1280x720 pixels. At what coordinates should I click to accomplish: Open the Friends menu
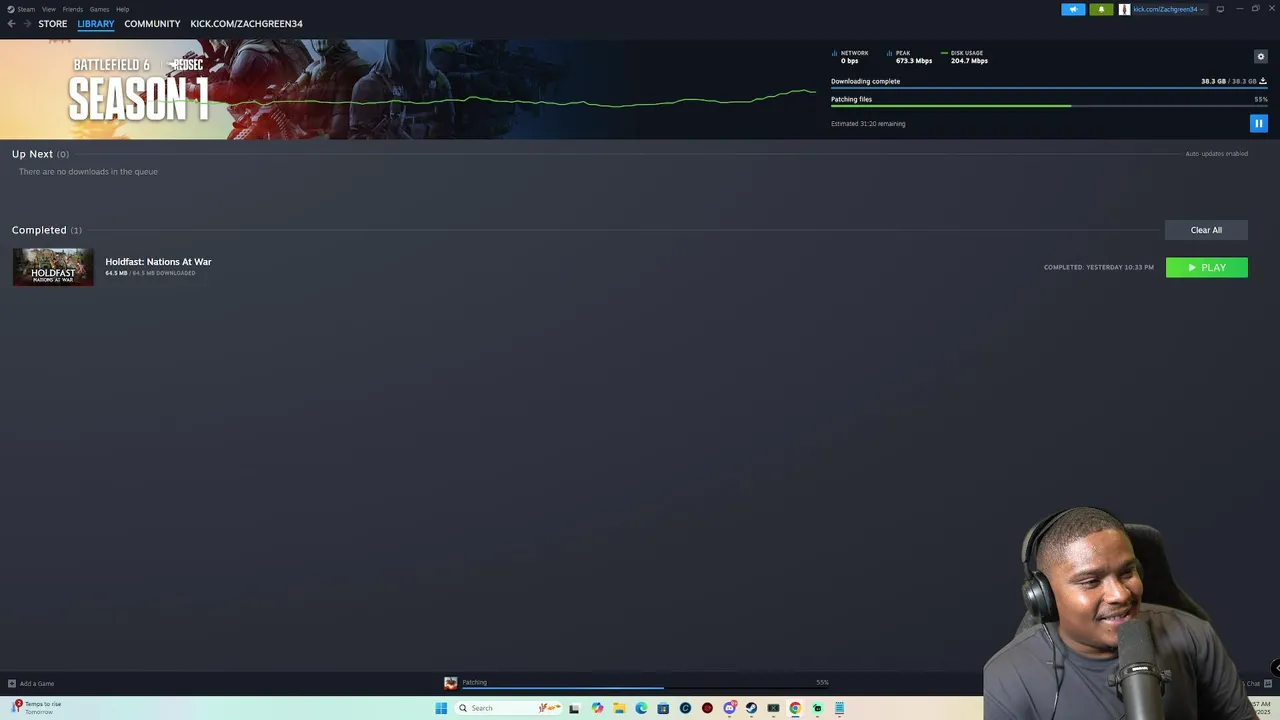click(x=73, y=9)
